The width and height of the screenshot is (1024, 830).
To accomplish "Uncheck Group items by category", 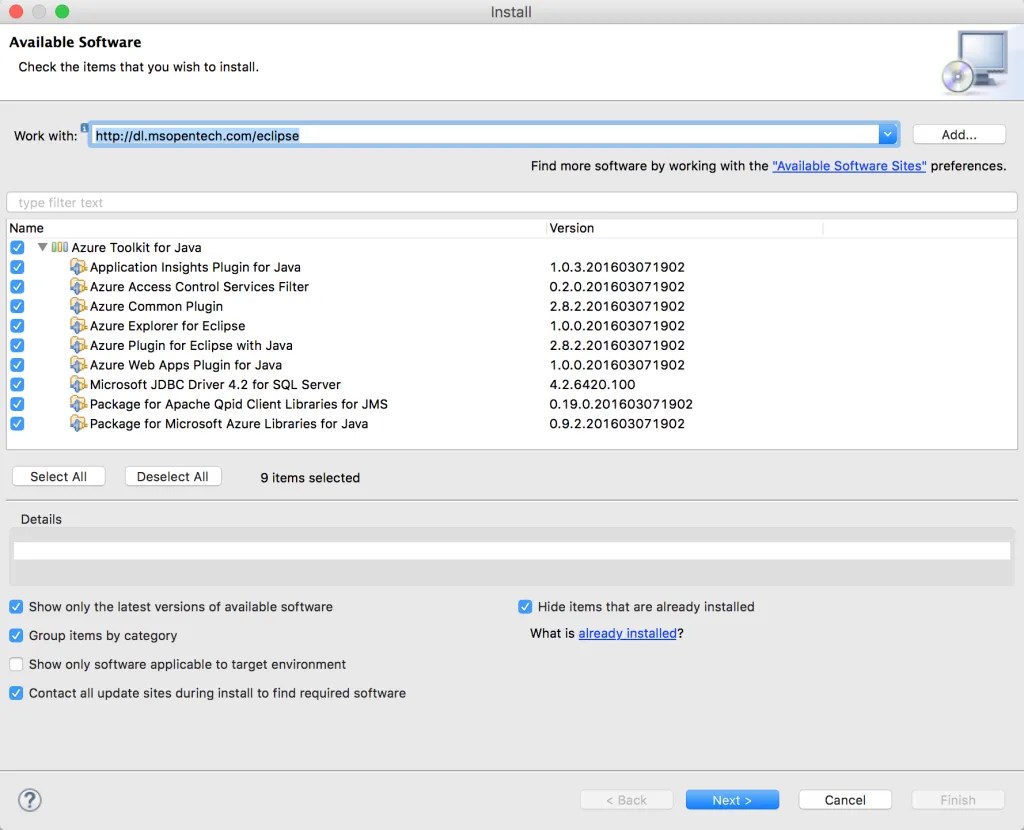I will tap(16, 635).
